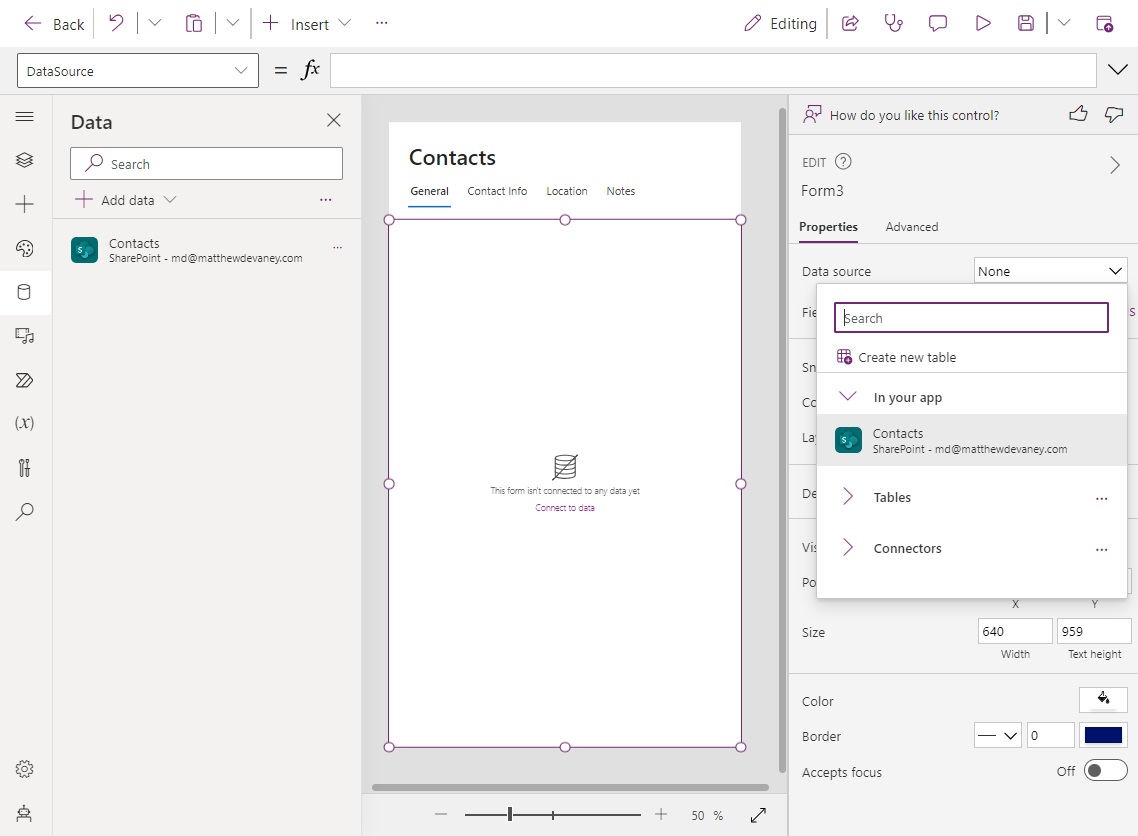This screenshot has width=1138, height=836.
Task: Open the Variables panel
Action: [24, 423]
